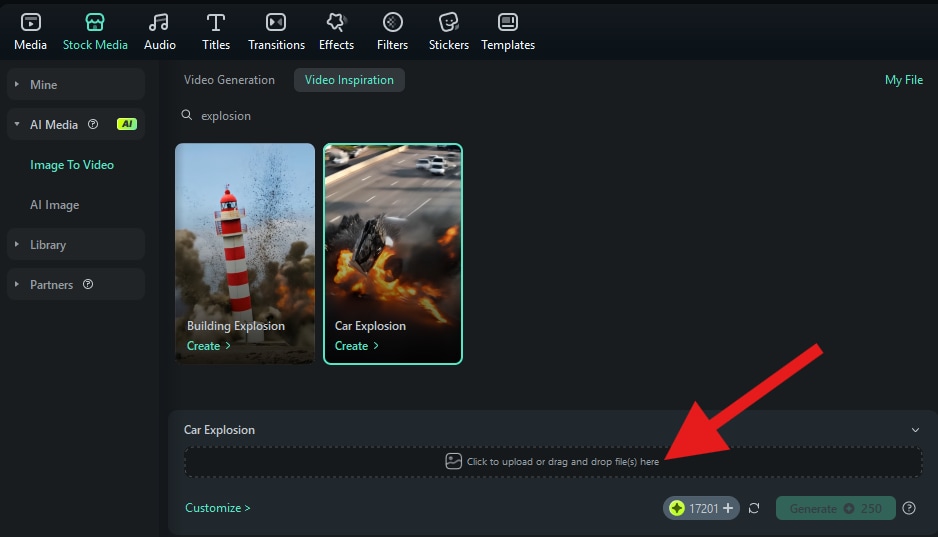Click the refresh credits icon
Screen dimensions: 938x537
(x=754, y=508)
